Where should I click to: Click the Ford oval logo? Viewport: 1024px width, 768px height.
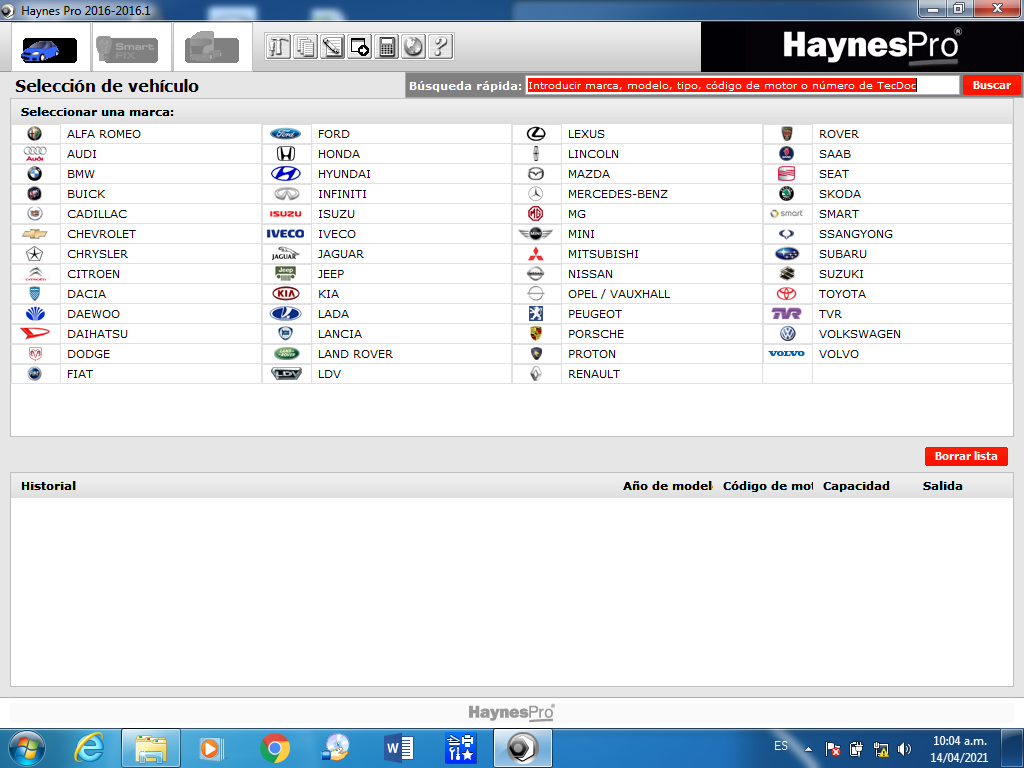tap(285, 134)
